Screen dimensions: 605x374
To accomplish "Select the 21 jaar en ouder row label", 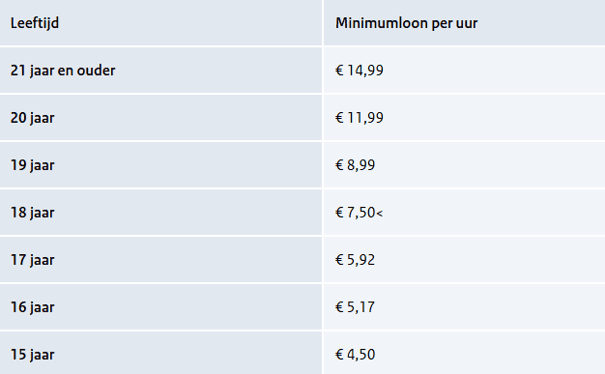I will coord(63,71).
